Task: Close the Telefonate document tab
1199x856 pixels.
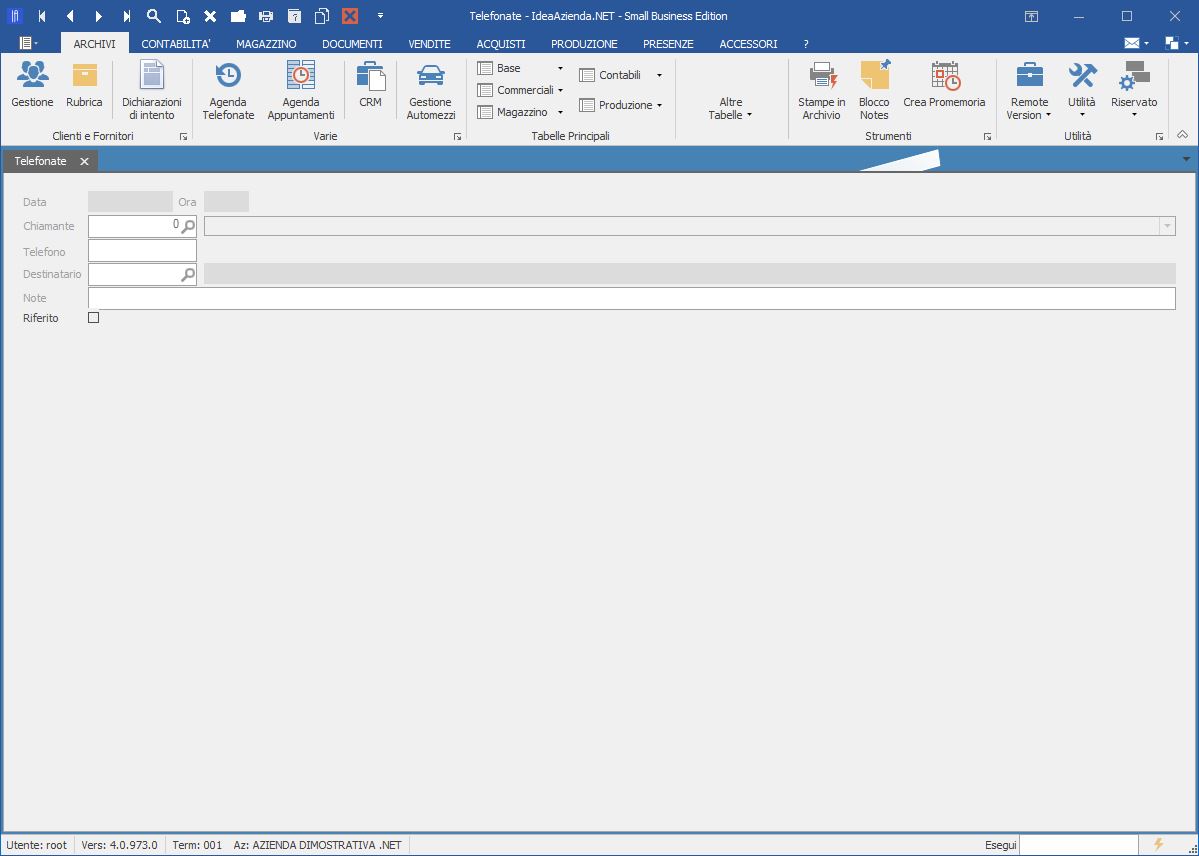Action: click(x=84, y=161)
